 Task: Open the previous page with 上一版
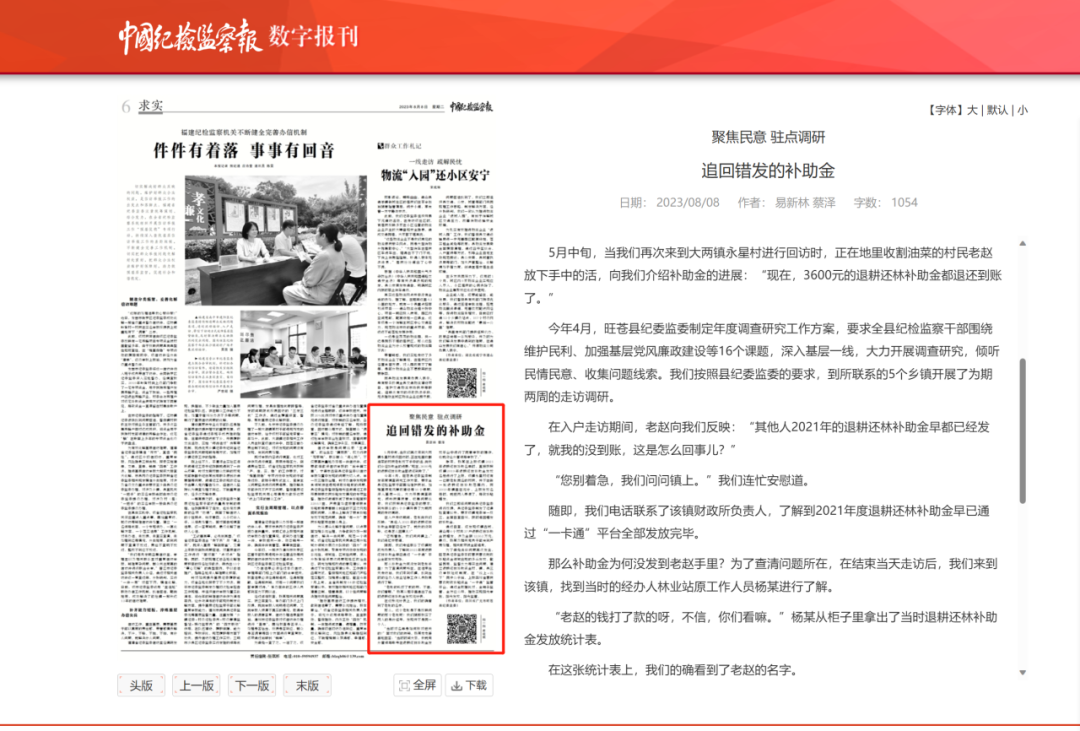197,686
